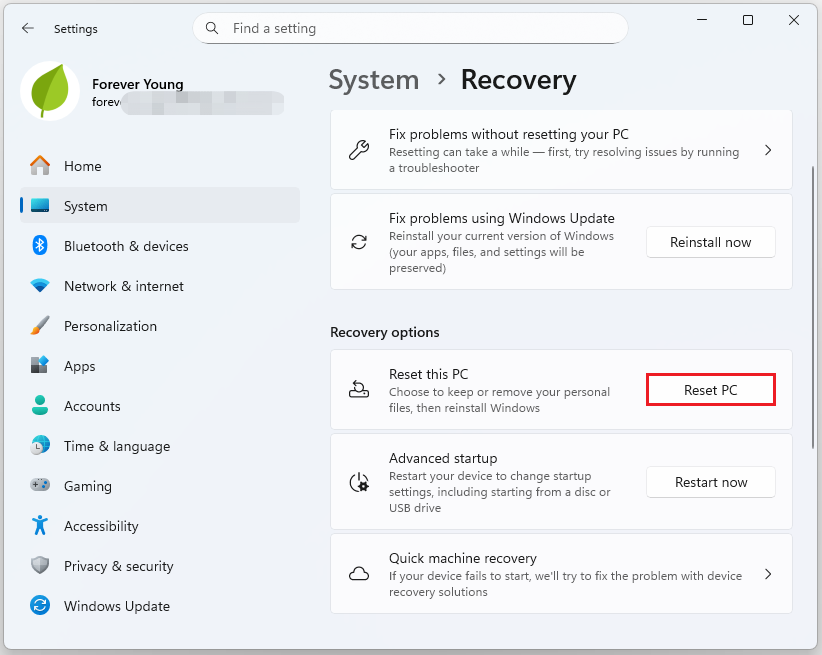Image resolution: width=822 pixels, height=655 pixels.
Task: Open Accounts settings page
Action: coord(160,405)
